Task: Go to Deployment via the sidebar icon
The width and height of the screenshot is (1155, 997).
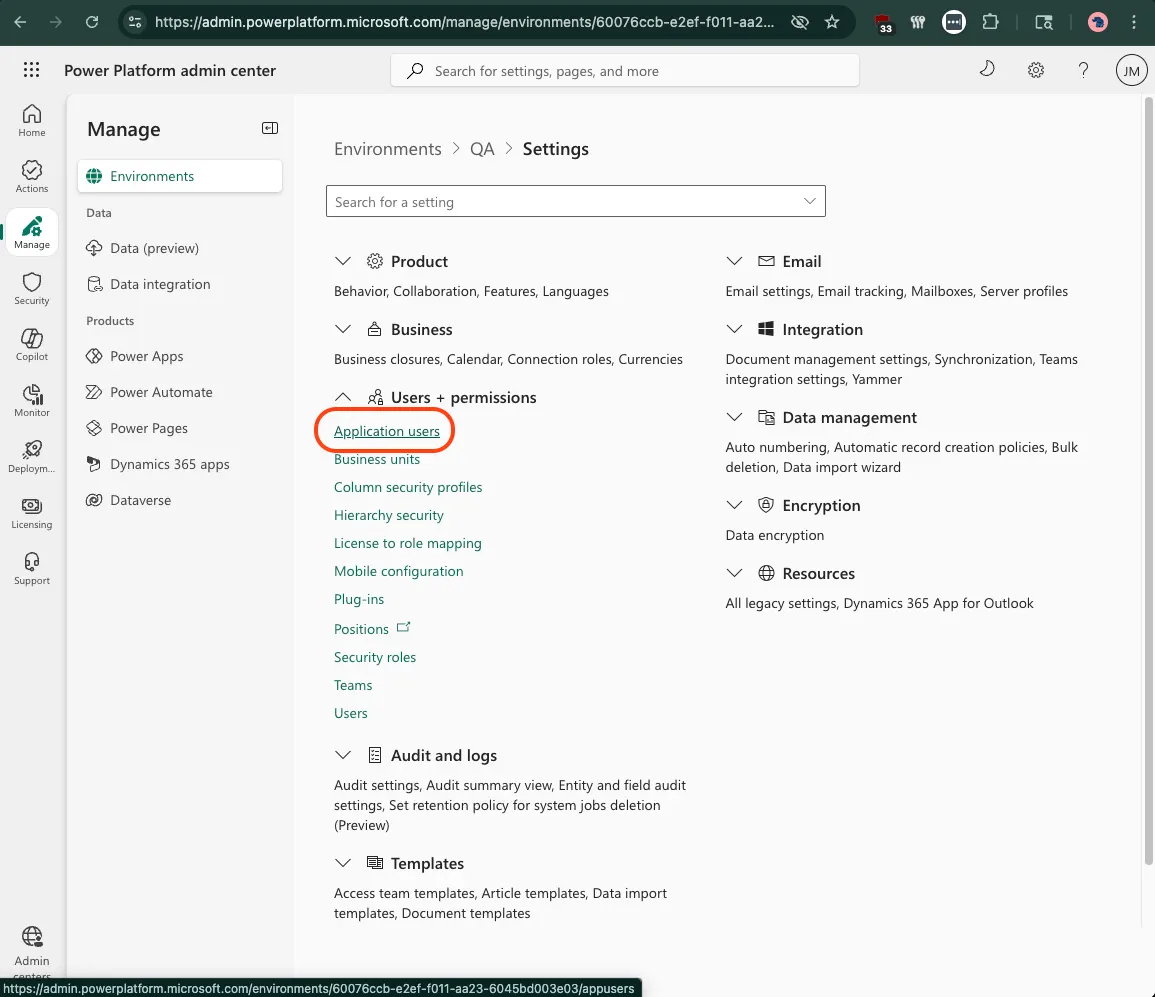Action: [x=31, y=456]
